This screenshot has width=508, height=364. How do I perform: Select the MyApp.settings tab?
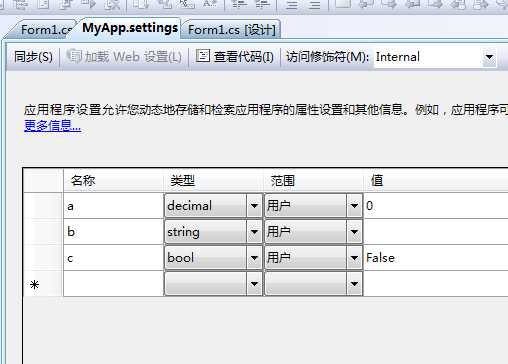point(130,28)
